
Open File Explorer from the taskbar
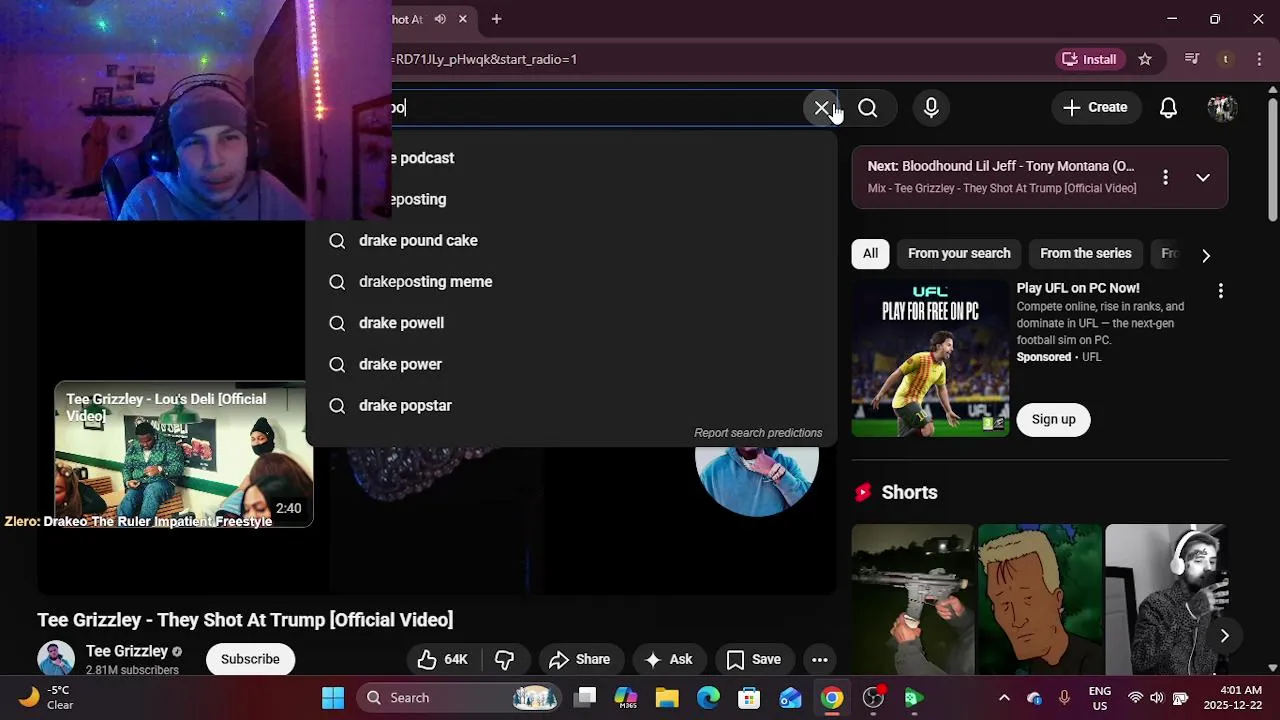(667, 698)
